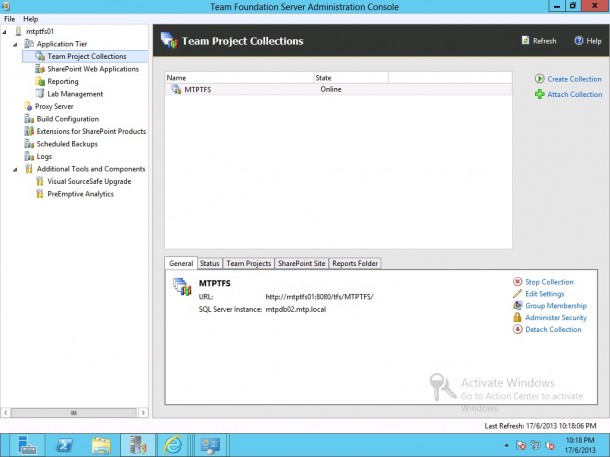The width and height of the screenshot is (610, 457).
Task: Click the Stop Collection link
Action: click(549, 282)
